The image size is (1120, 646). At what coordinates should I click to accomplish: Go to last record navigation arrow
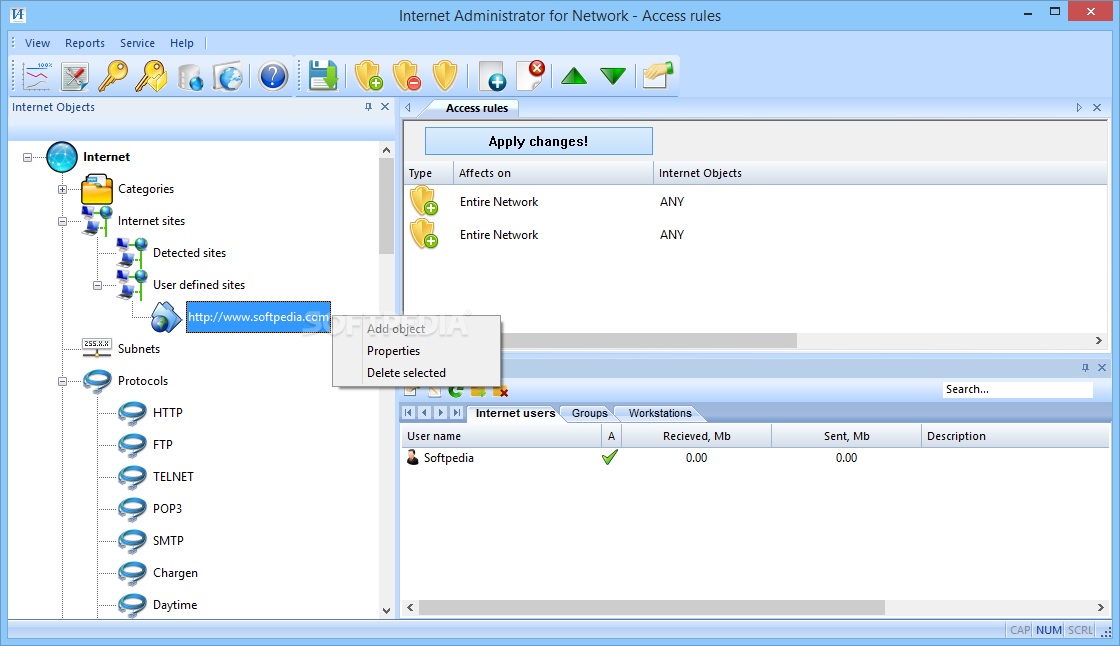(x=457, y=412)
